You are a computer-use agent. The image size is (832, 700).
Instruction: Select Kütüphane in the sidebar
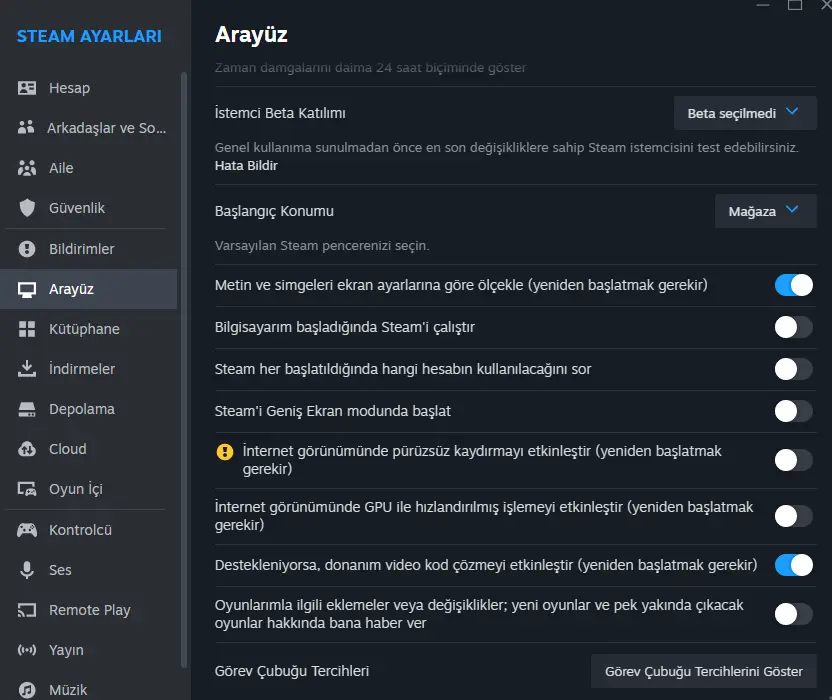(88, 329)
